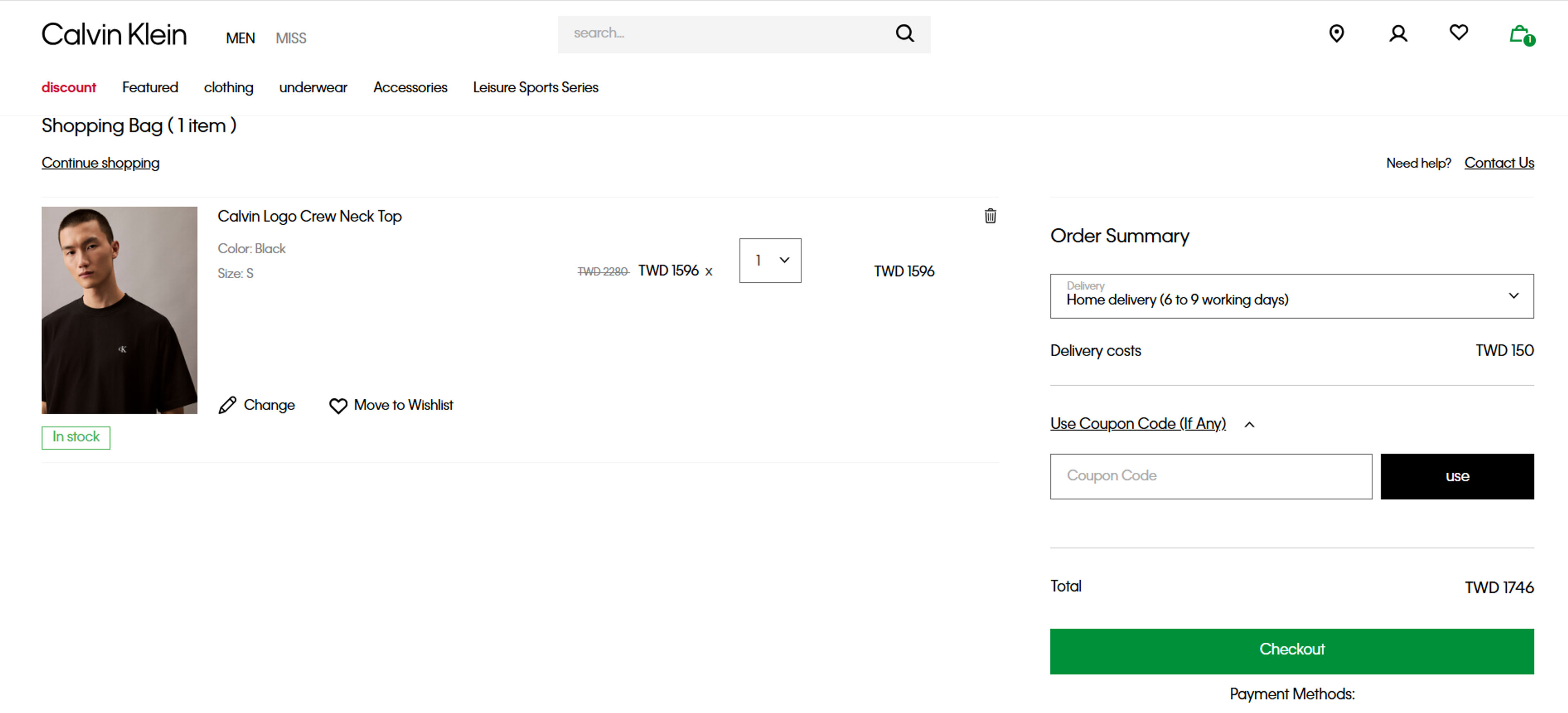The image size is (1568, 713).
Task: Click the green Checkout button
Action: (x=1292, y=651)
